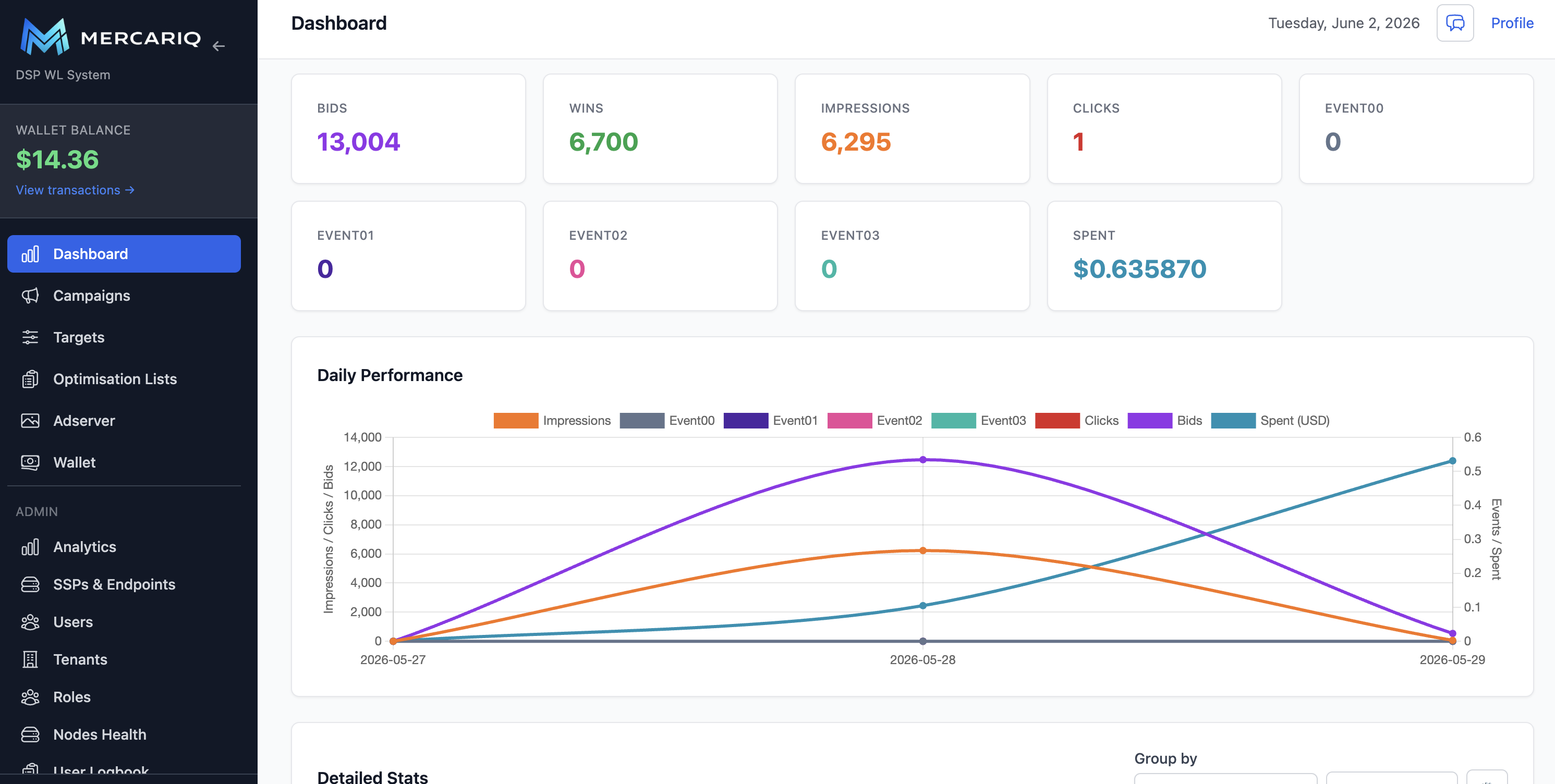The height and width of the screenshot is (784, 1555).
Task: Click the BIDS 13,004 stat card
Action: pos(408,129)
